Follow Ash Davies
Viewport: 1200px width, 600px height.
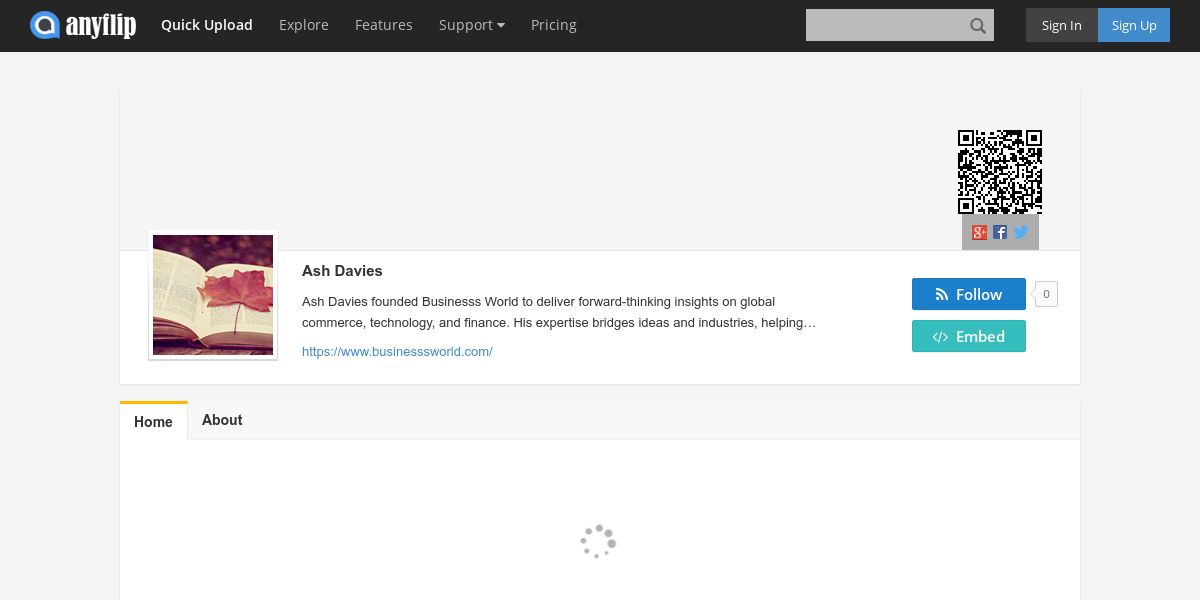tap(969, 294)
